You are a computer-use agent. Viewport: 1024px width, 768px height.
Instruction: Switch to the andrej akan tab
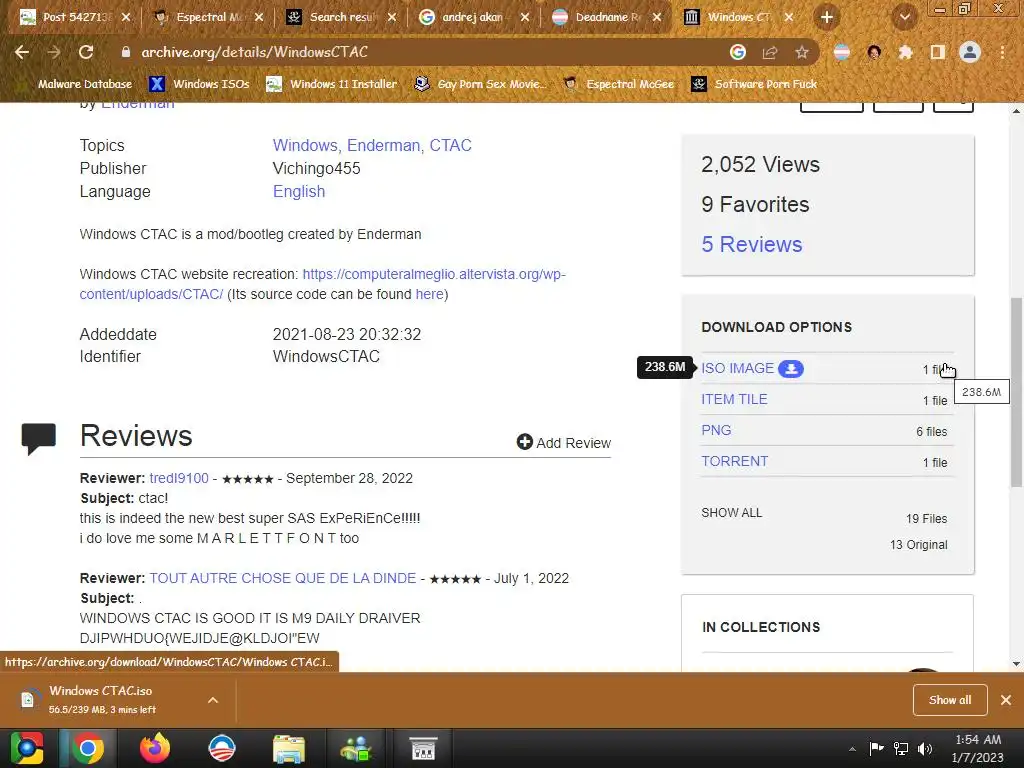[x=473, y=17]
